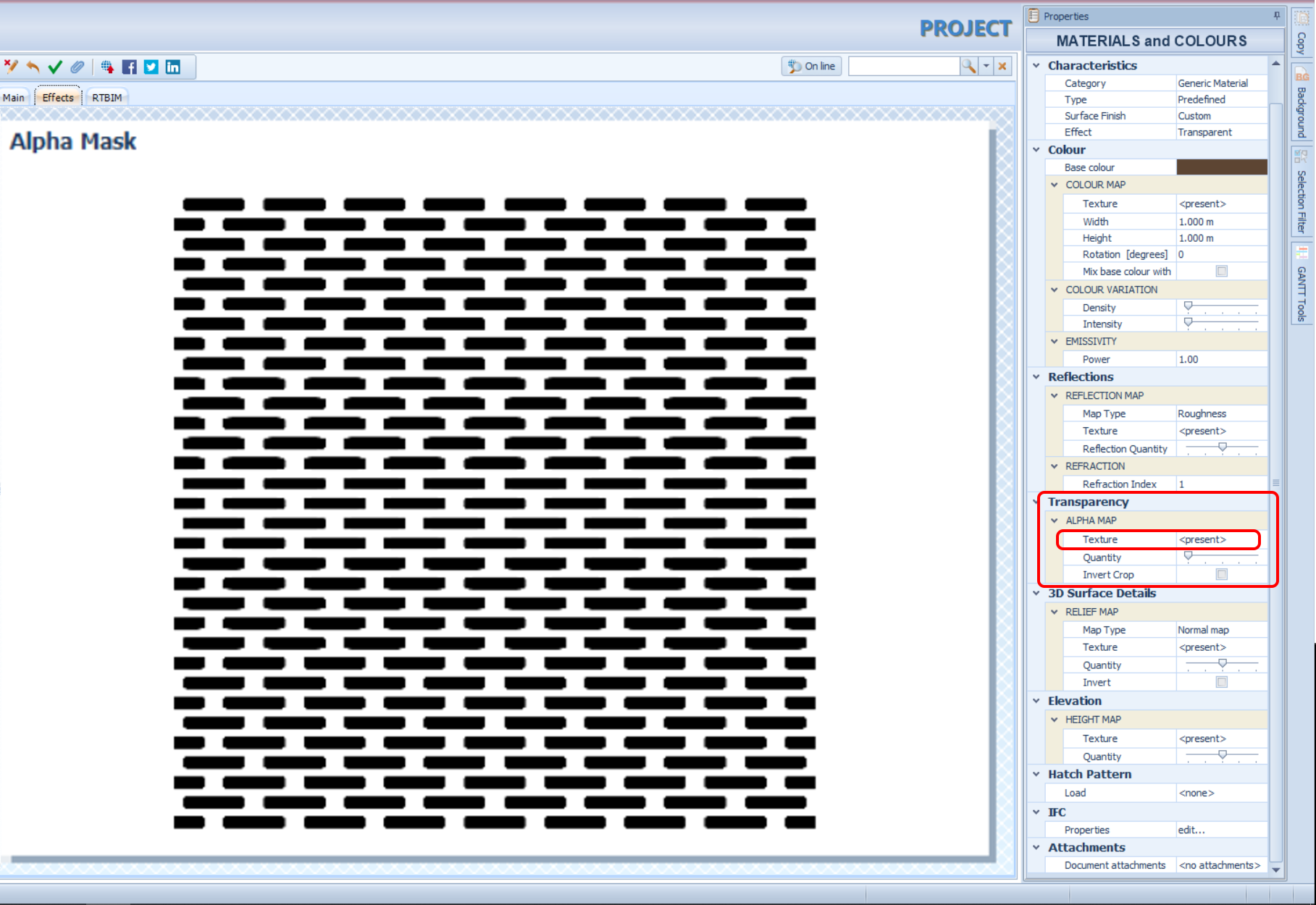This screenshot has width=1316, height=905.
Task: Collapse the EMISSIVITY group
Action: [1055, 341]
